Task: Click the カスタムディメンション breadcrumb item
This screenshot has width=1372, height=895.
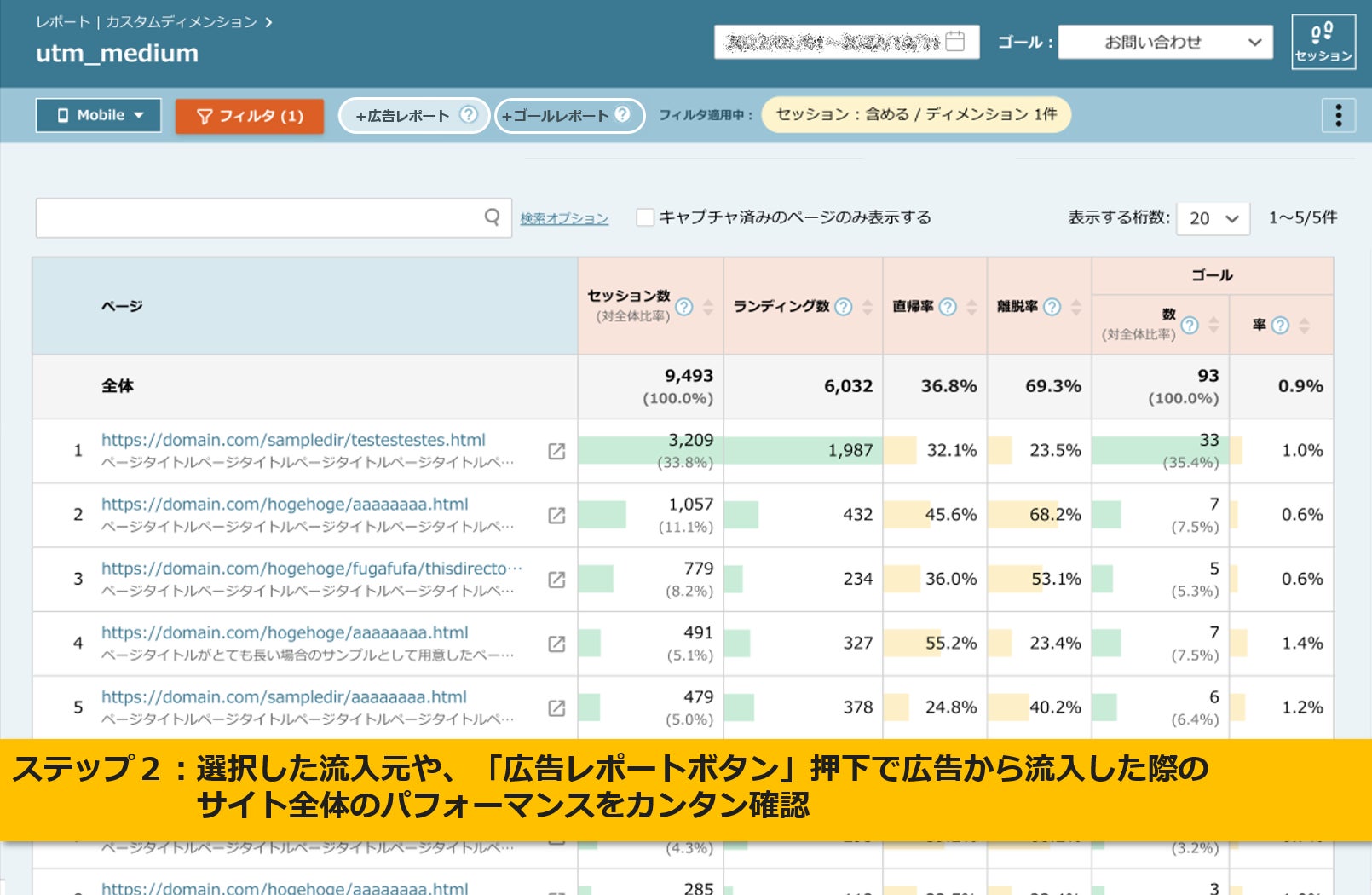Action: pos(181,22)
